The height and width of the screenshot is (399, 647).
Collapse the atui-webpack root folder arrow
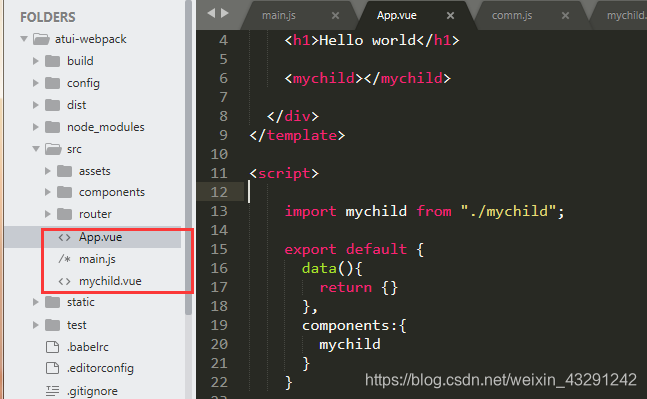pos(24,39)
